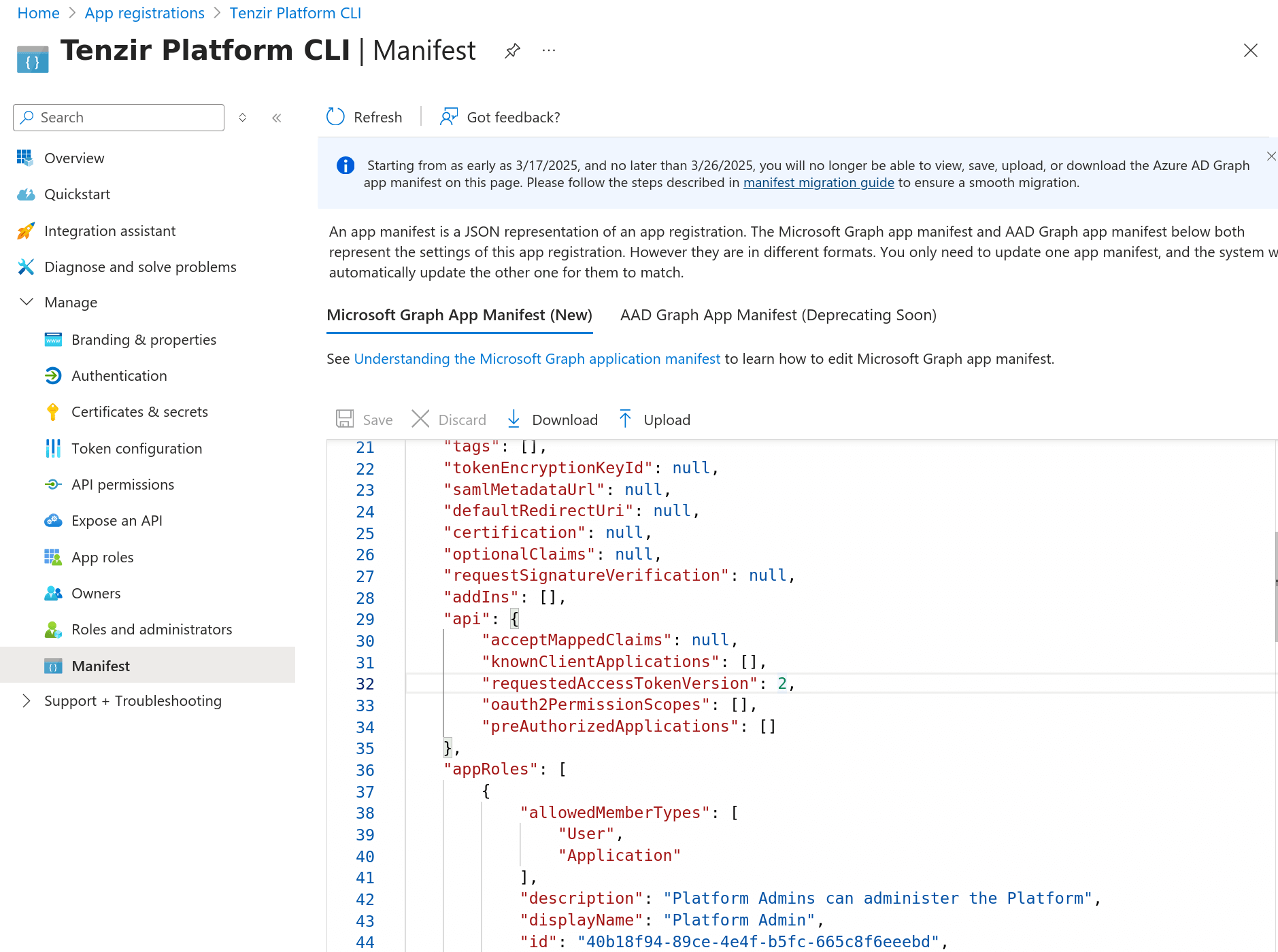Open Certificates & secrets key icon

(x=53, y=412)
